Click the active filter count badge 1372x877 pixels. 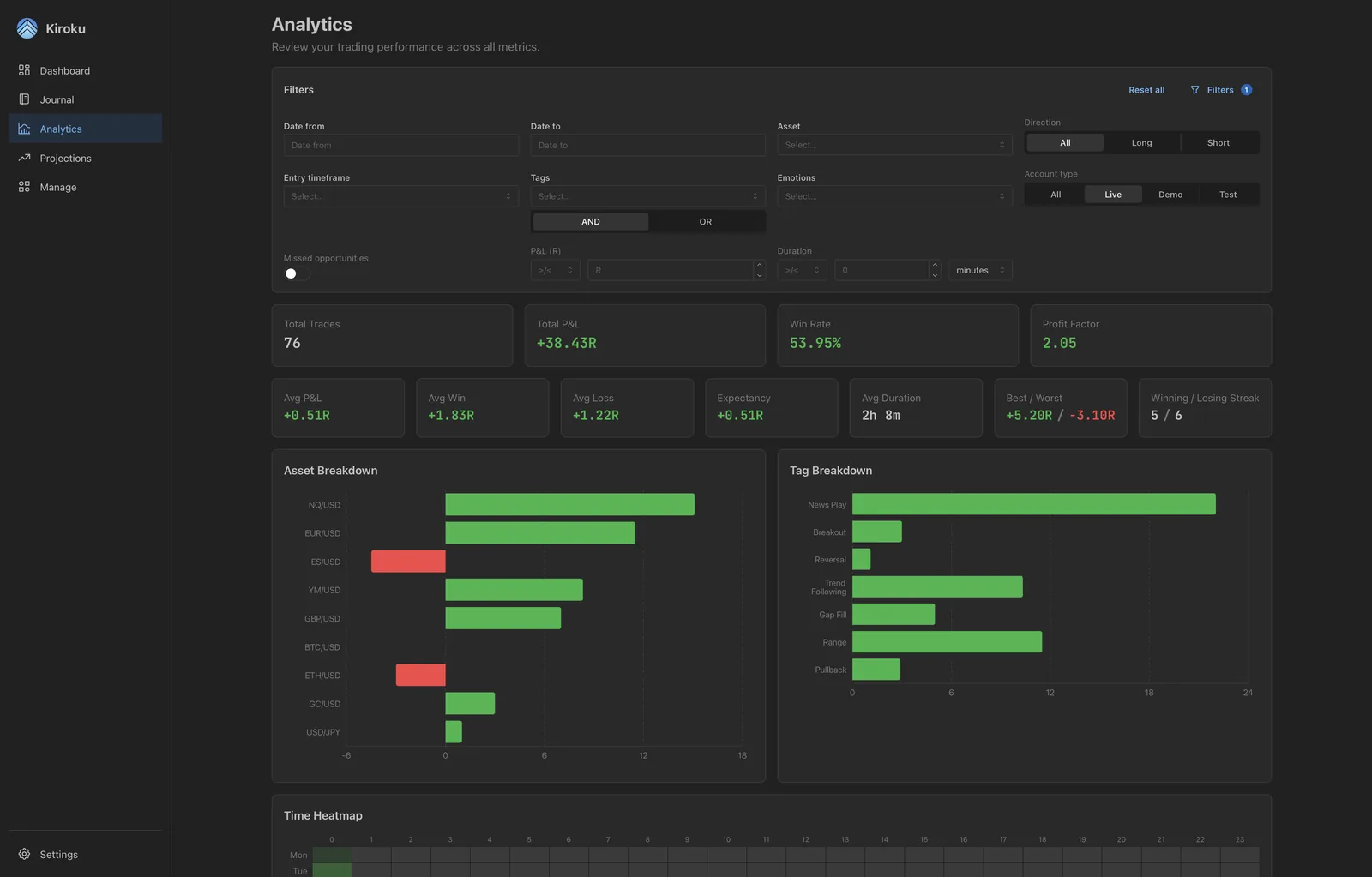click(x=1246, y=90)
